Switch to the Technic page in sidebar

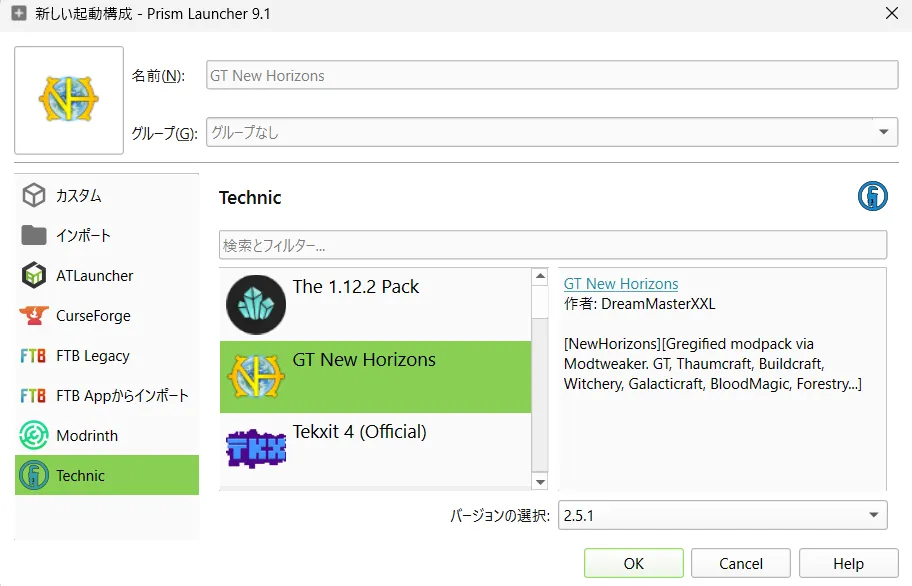click(107, 476)
